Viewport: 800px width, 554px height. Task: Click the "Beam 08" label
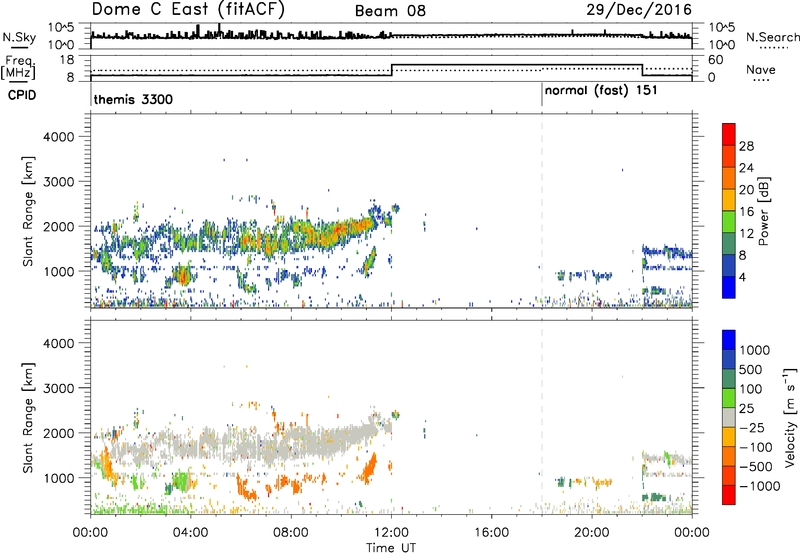(x=390, y=11)
